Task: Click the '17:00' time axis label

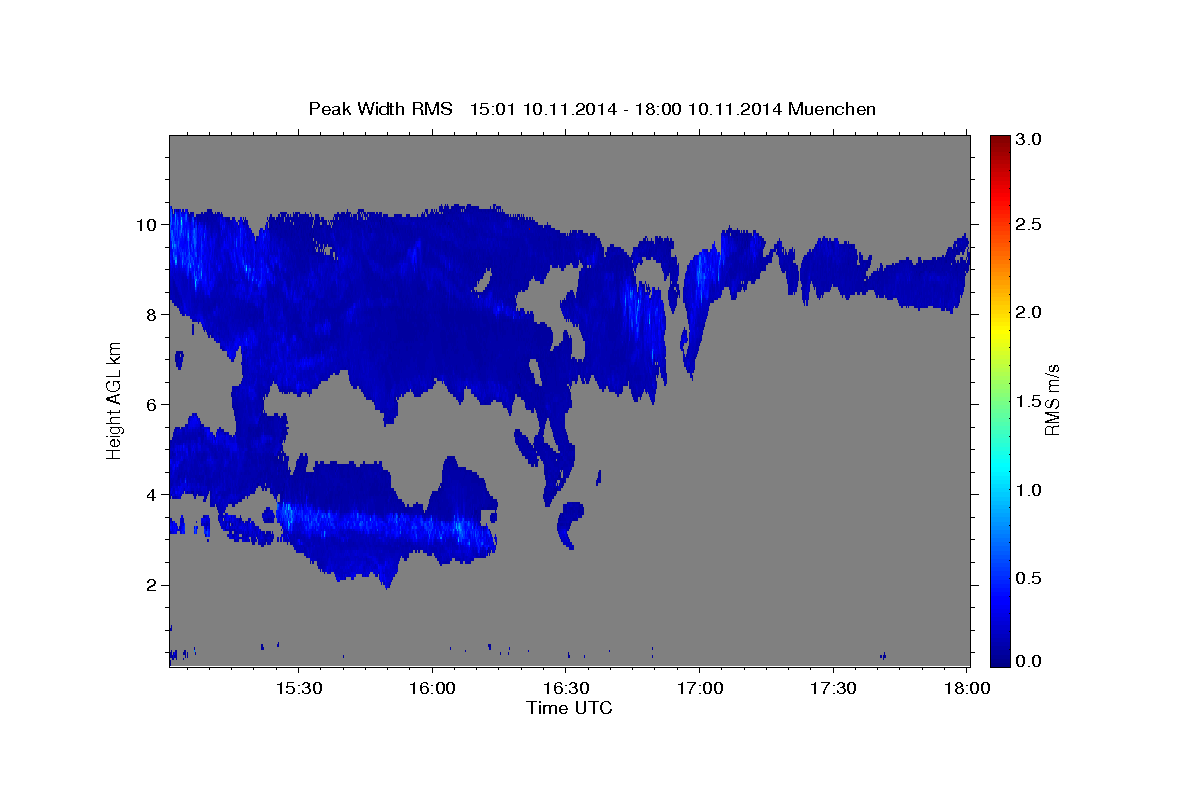Action: [x=699, y=689]
